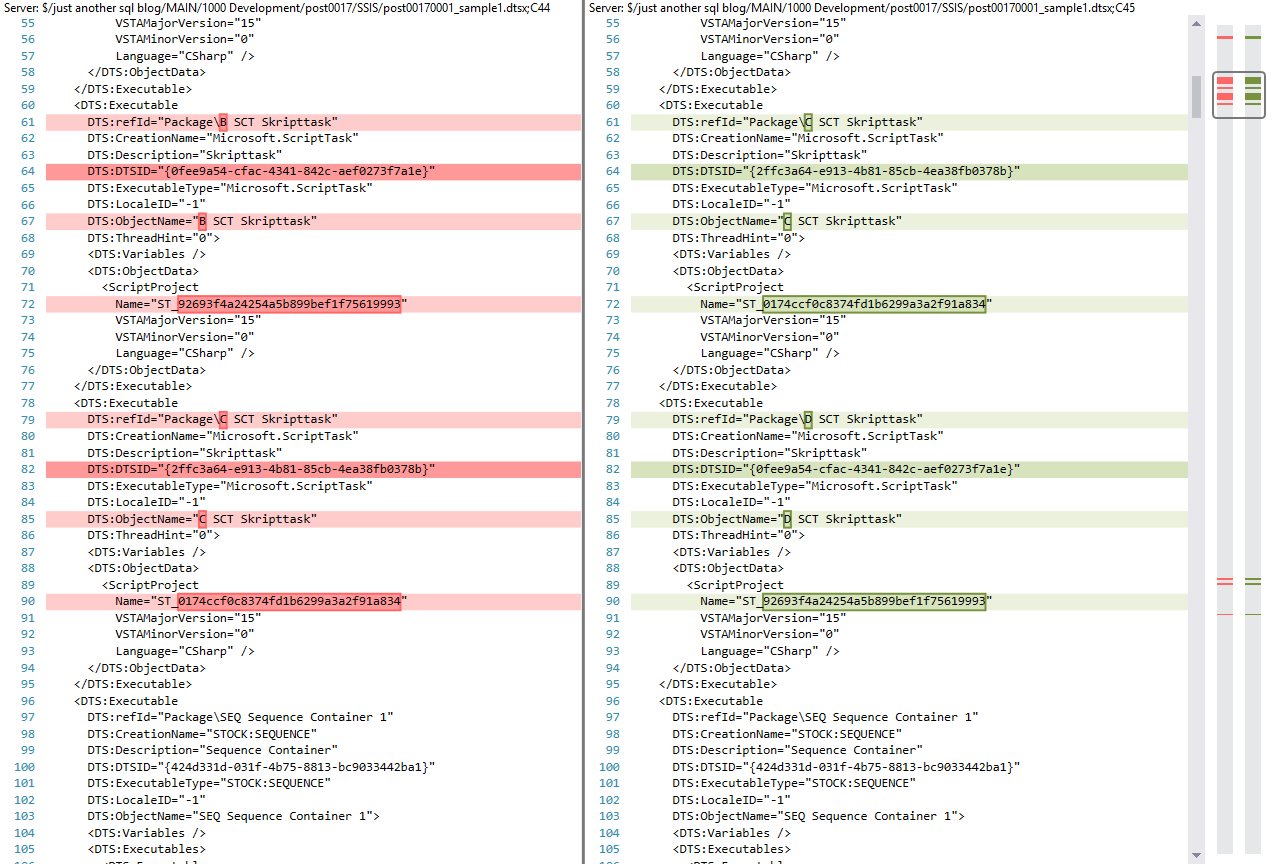Click highlighted letter D on right line 79

(808, 419)
